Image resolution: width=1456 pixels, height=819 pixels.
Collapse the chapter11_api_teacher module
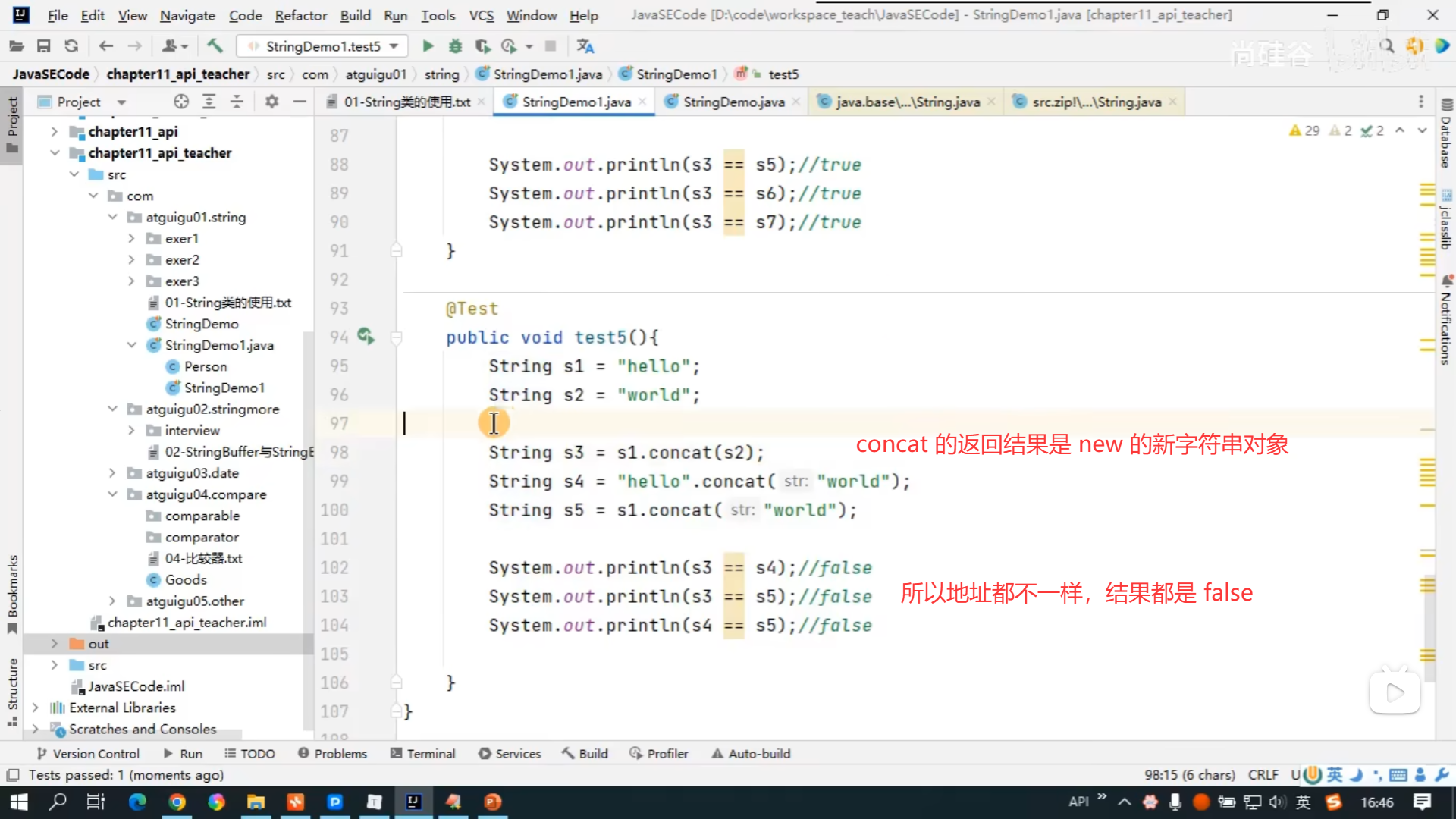pyautogui.click(x=55, y=152)
